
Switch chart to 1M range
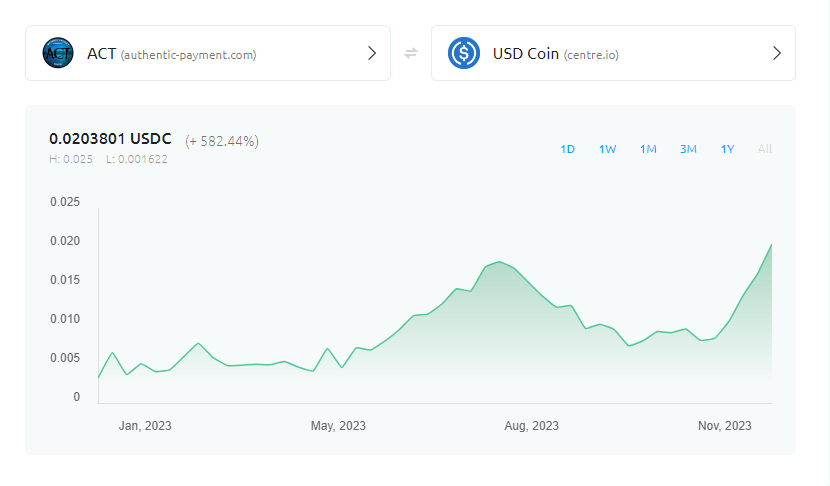tap(648, 149)
